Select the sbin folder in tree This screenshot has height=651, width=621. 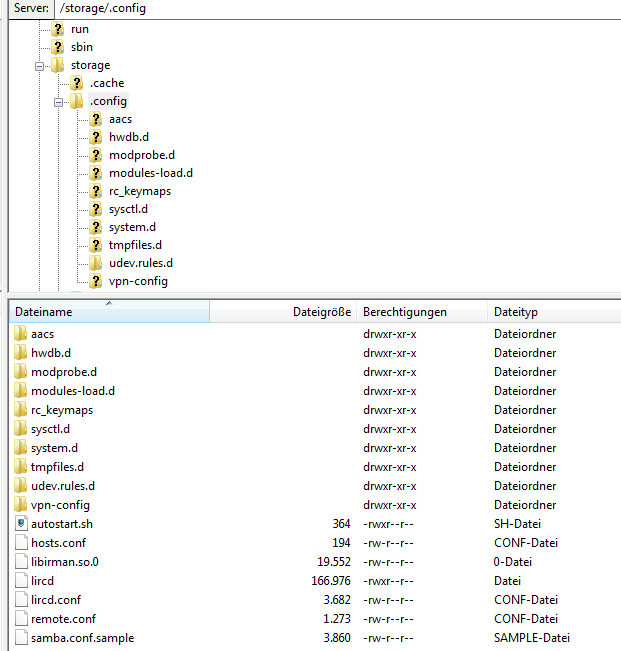coord(81,47)
